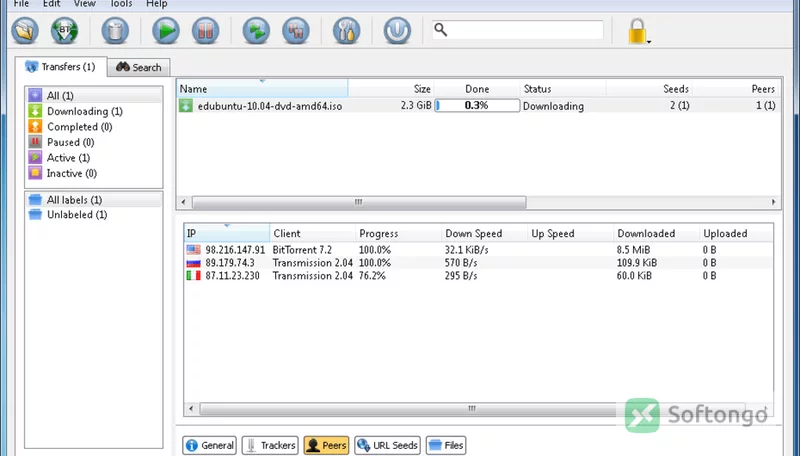Select the Active (1) filter
Viewport: 800px width, 456px height.
click(94, 158)
